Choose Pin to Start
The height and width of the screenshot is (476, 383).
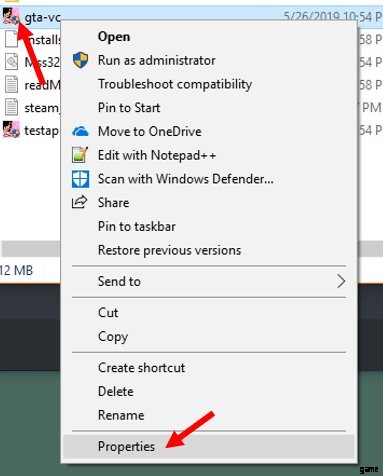[x=129, y=108]
